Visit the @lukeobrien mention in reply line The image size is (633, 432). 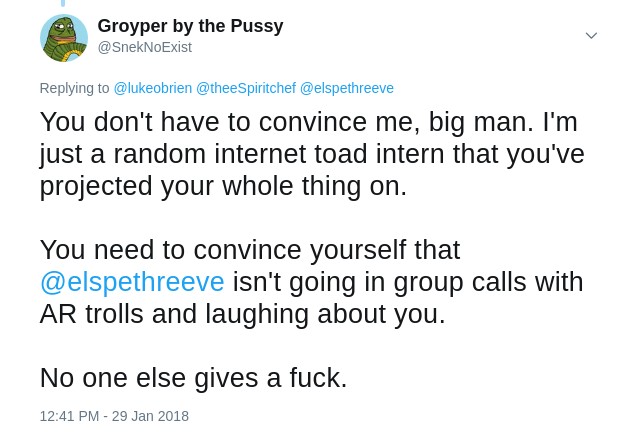[152, 88]
